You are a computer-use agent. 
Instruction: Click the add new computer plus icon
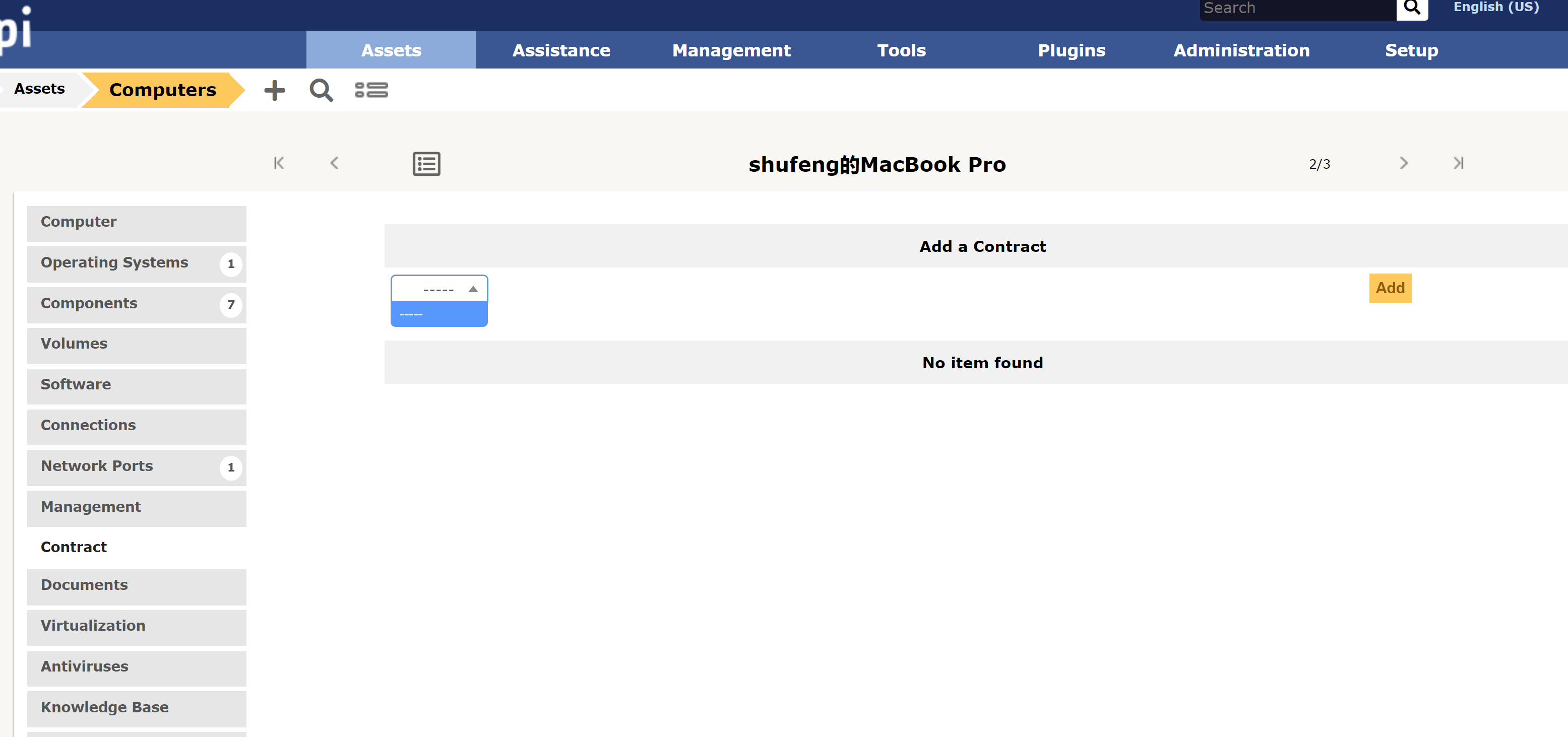click(275, 90)
